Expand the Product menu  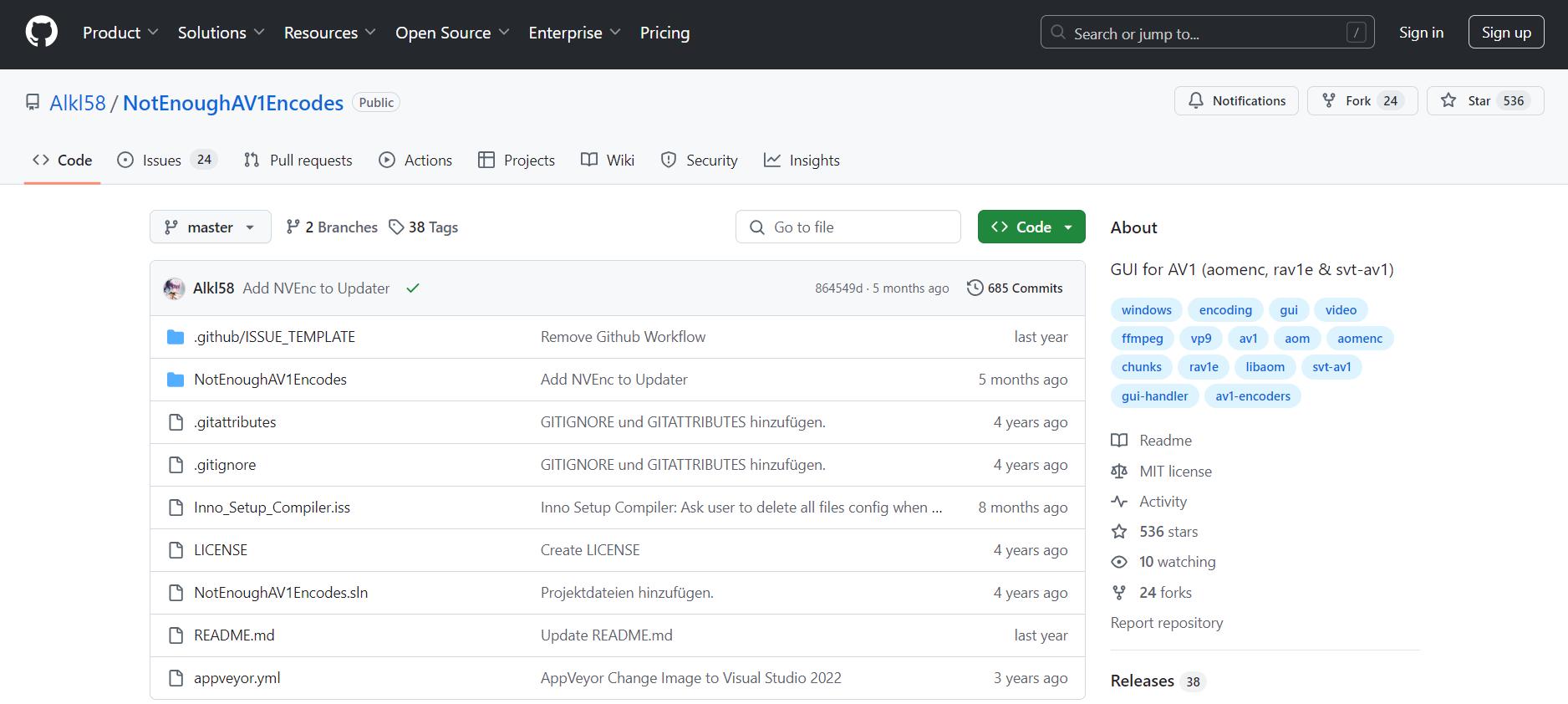(x=120, y=33)
